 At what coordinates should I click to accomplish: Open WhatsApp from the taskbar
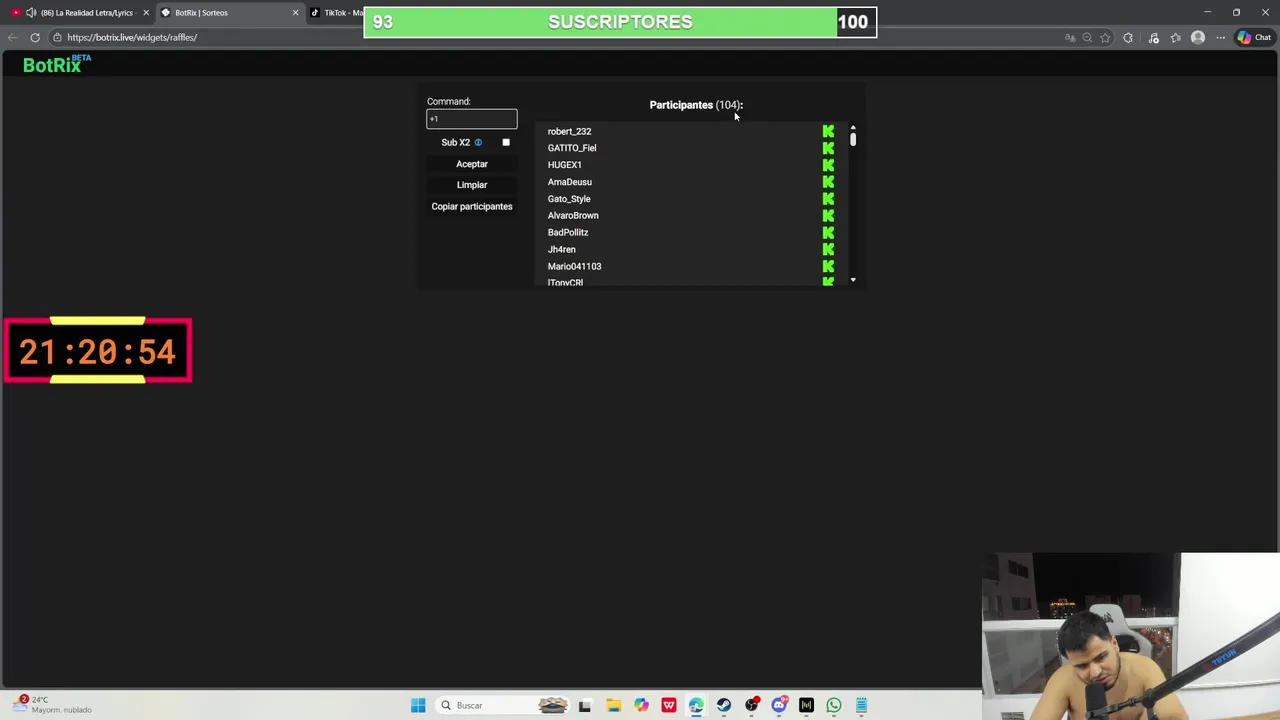833,705
